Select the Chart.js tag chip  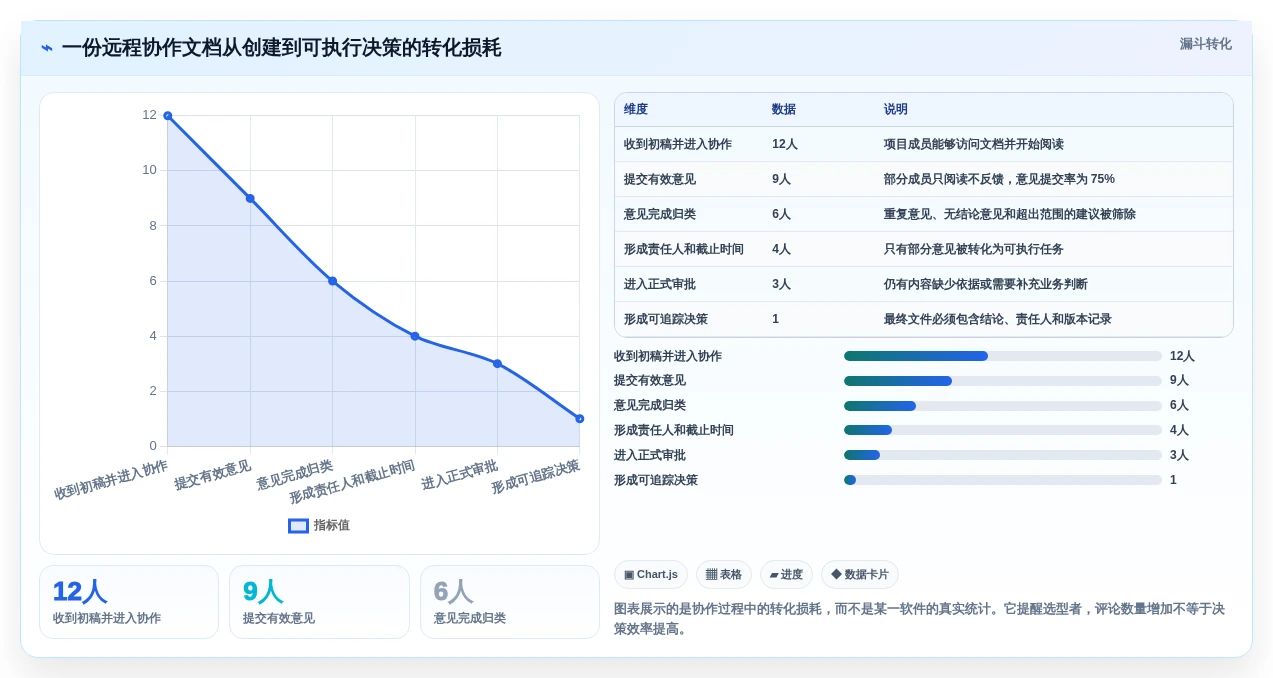click(651, 574)
